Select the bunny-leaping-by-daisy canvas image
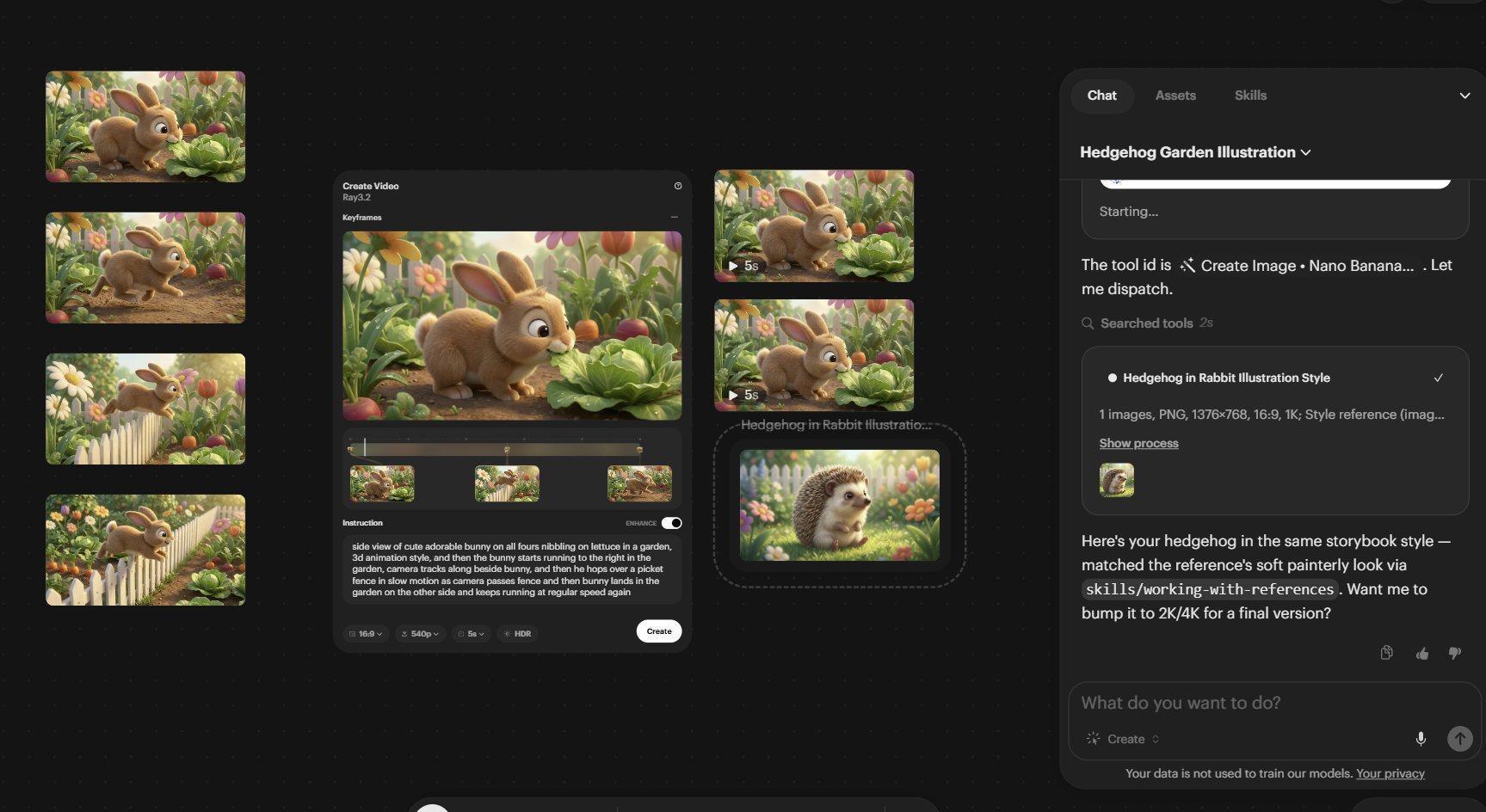The width and height of the screenshot is (1486, 812). point(145,409)
